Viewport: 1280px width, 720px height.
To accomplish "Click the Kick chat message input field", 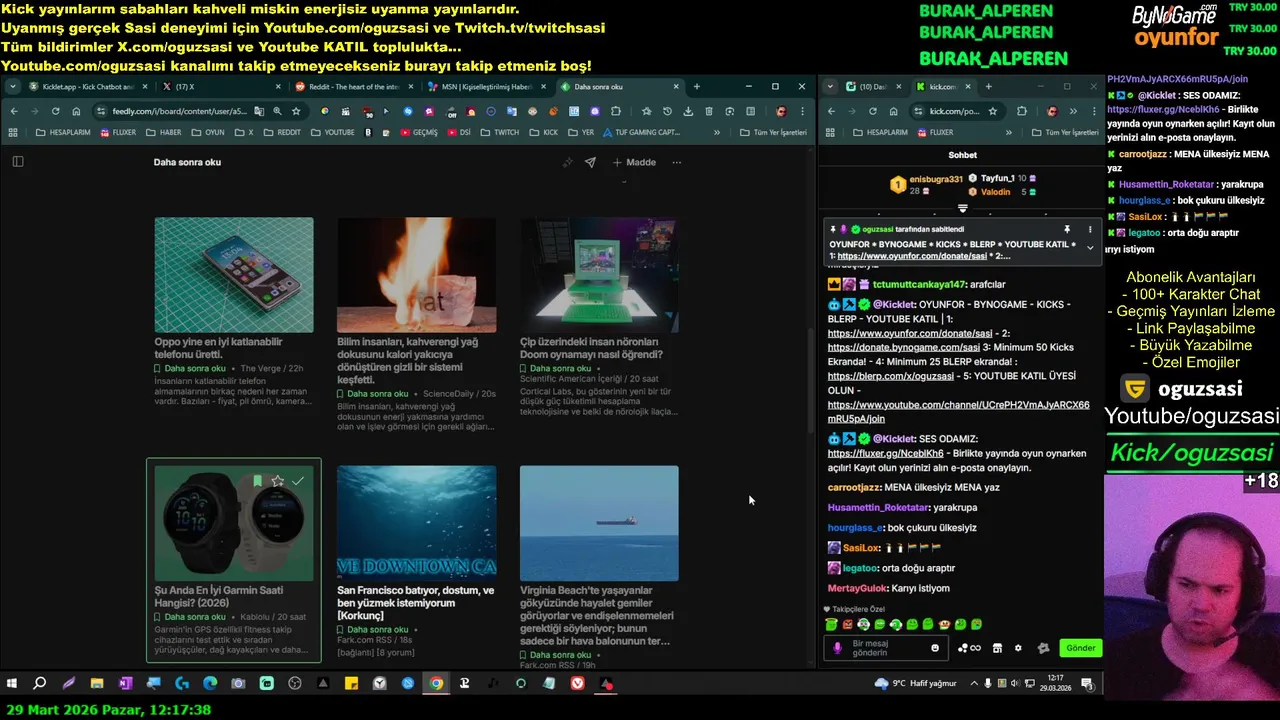I will tap(888, 648).
